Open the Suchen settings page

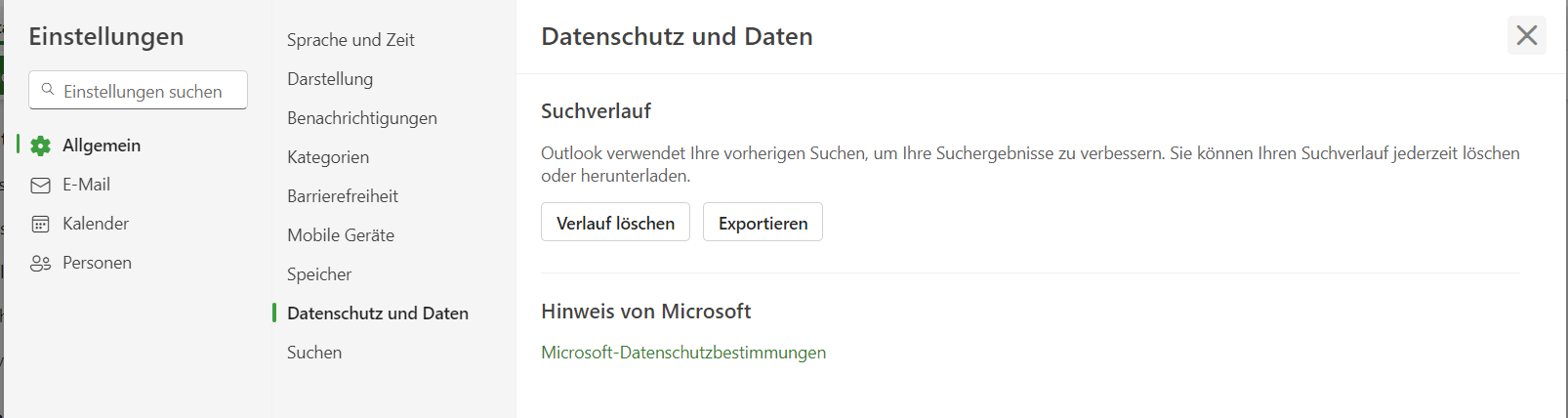[x=314, y=353]
